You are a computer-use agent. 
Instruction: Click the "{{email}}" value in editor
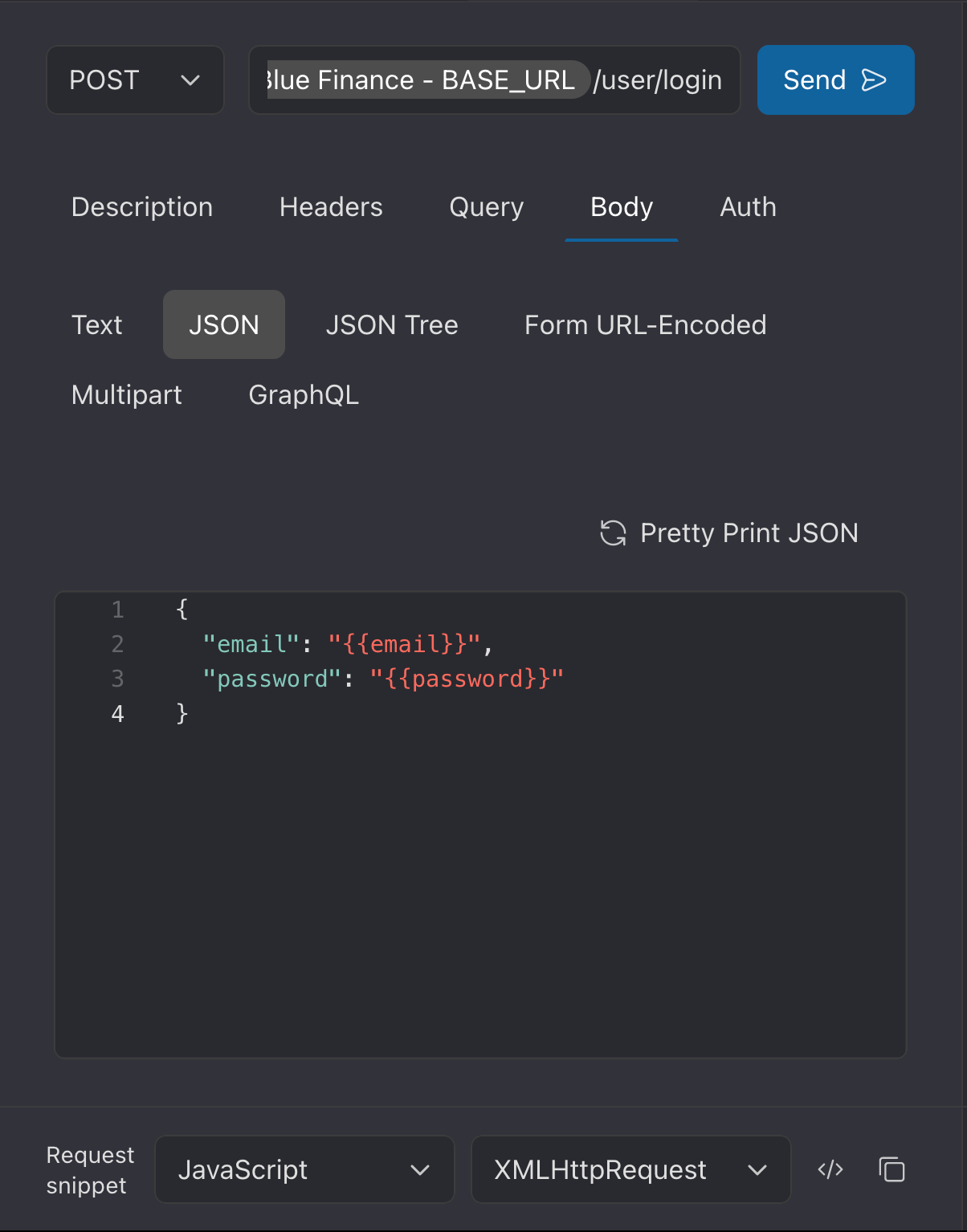(405, 644)
